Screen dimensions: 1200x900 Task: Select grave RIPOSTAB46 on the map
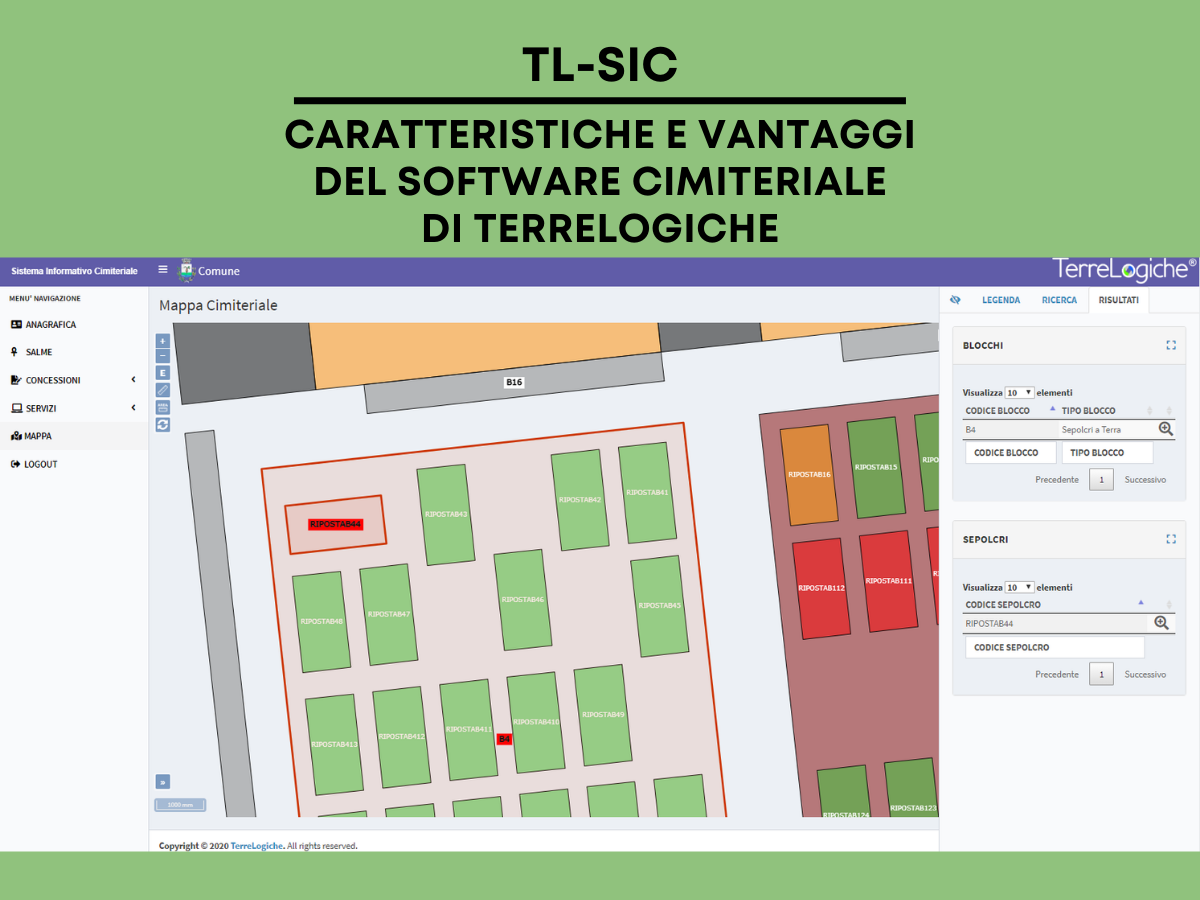point(523,599)
